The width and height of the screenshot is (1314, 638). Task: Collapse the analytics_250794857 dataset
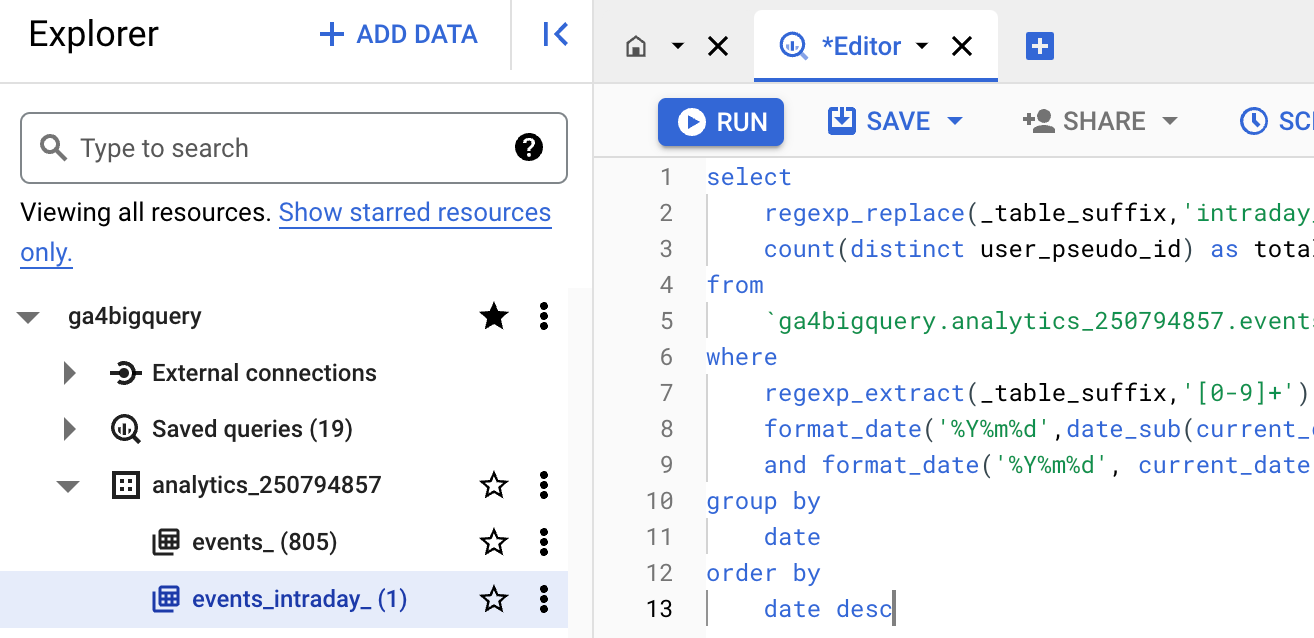[x=69, y=484]
